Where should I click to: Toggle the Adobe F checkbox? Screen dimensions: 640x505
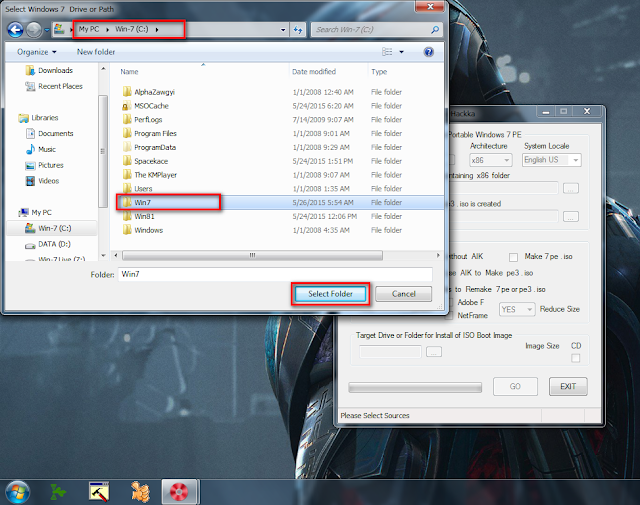(x=450, y=303)
